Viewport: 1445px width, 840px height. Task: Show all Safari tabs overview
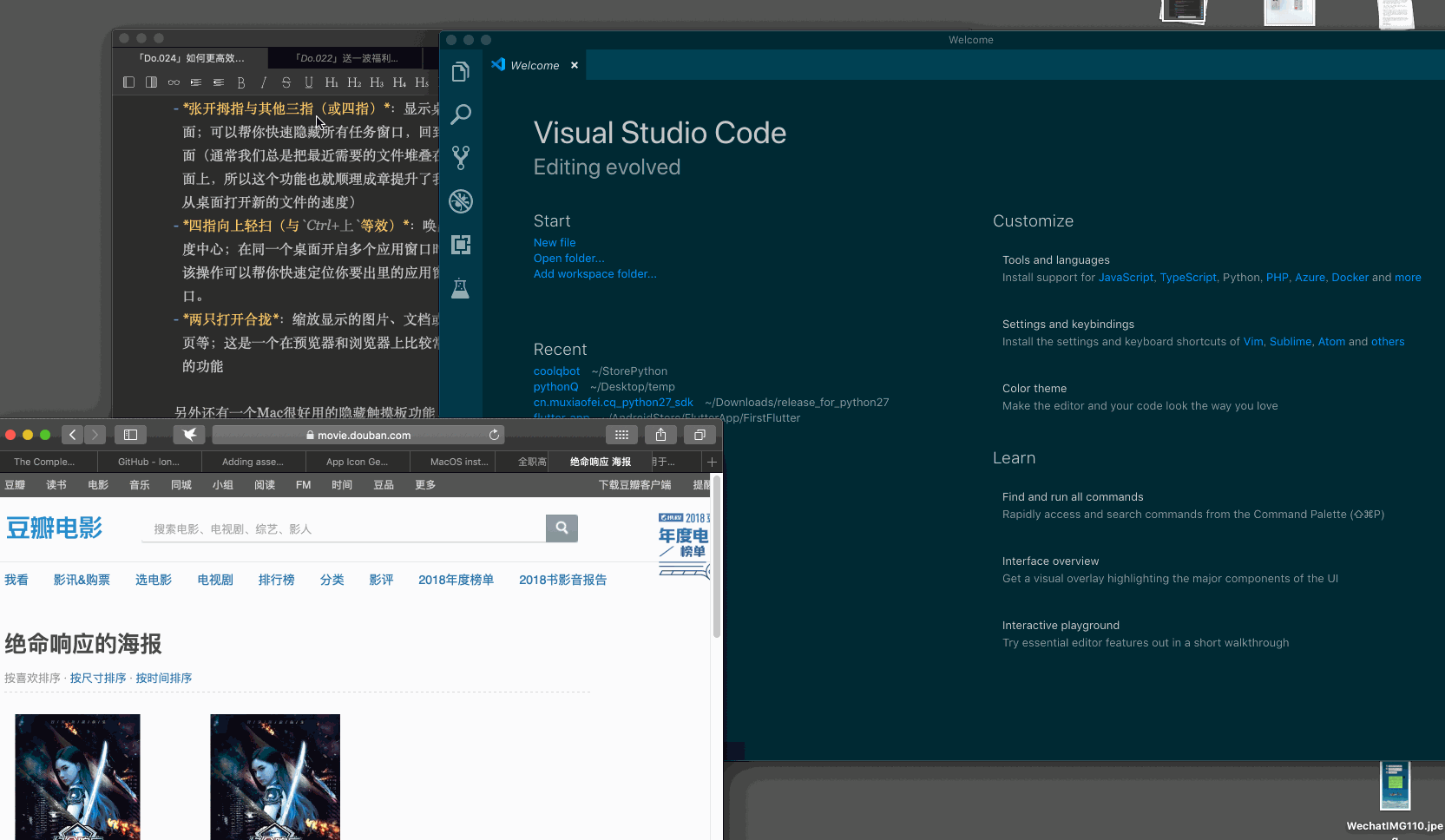(700, 435)
